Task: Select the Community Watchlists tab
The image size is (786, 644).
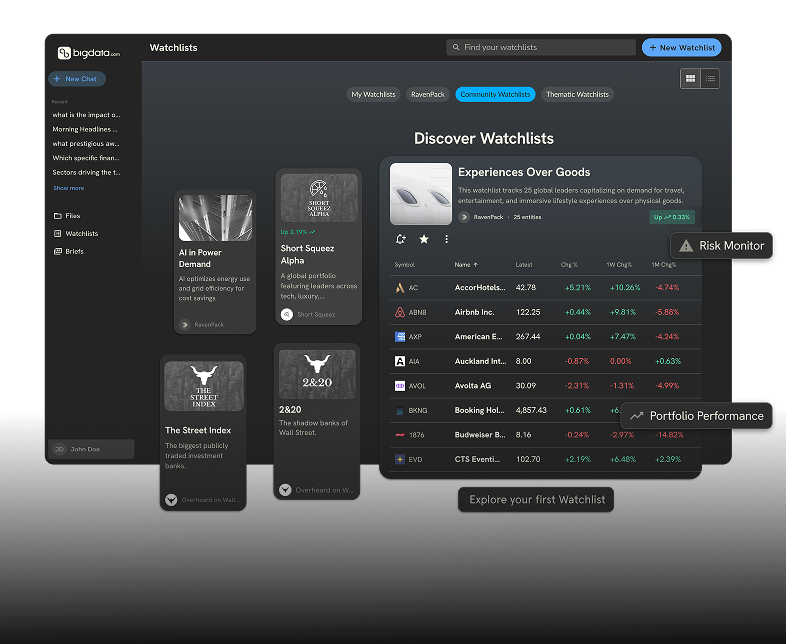Action: (495, 94)
